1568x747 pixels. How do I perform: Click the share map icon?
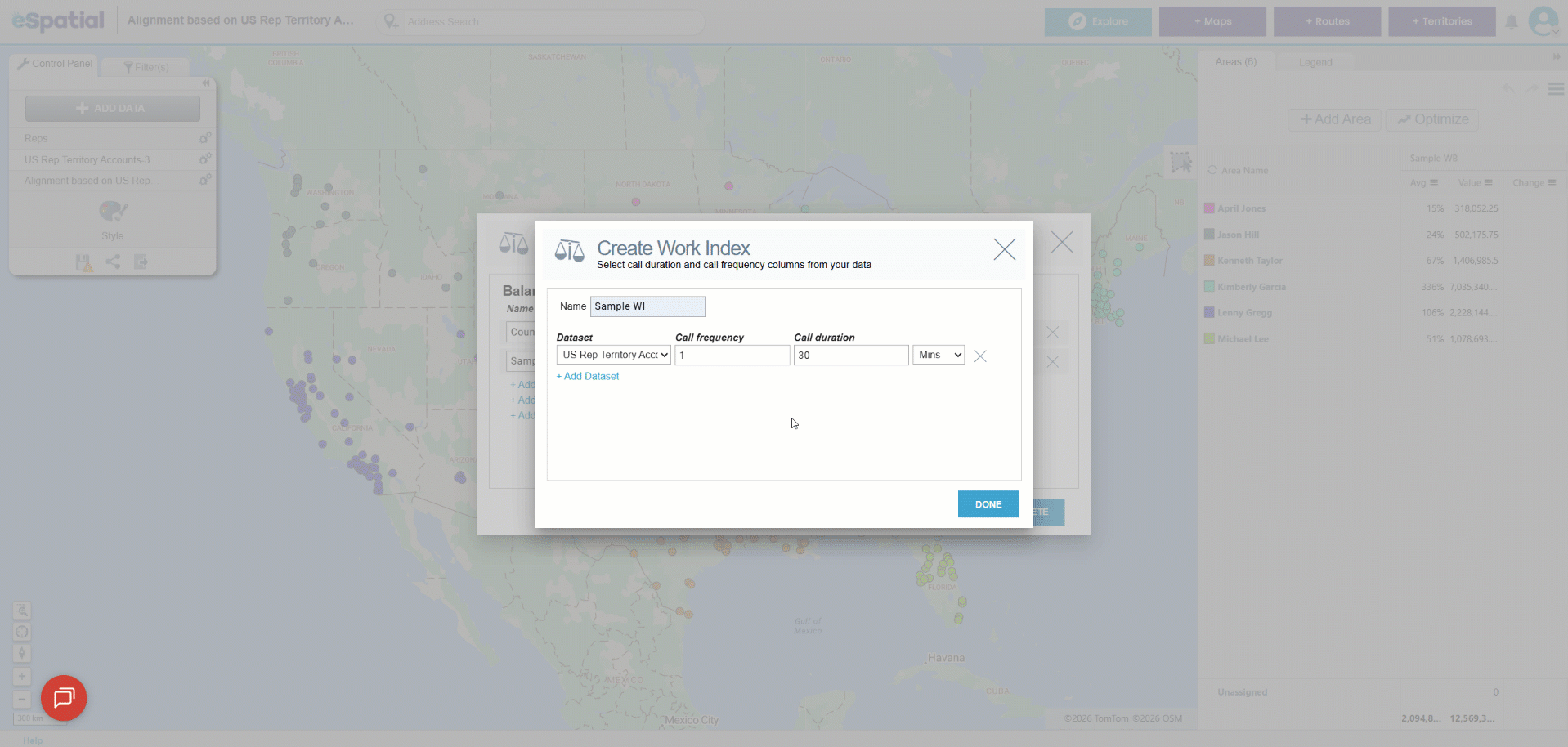click(113, 262)
